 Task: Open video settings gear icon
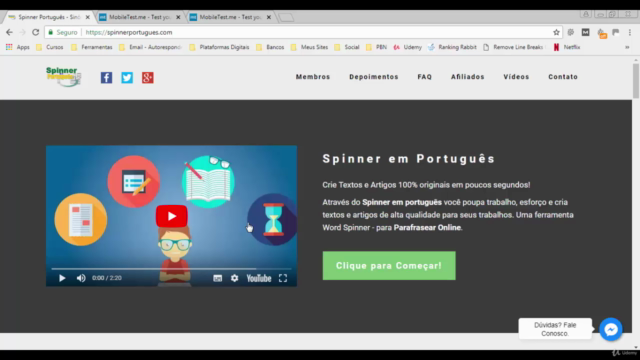[x=234, y=278]
